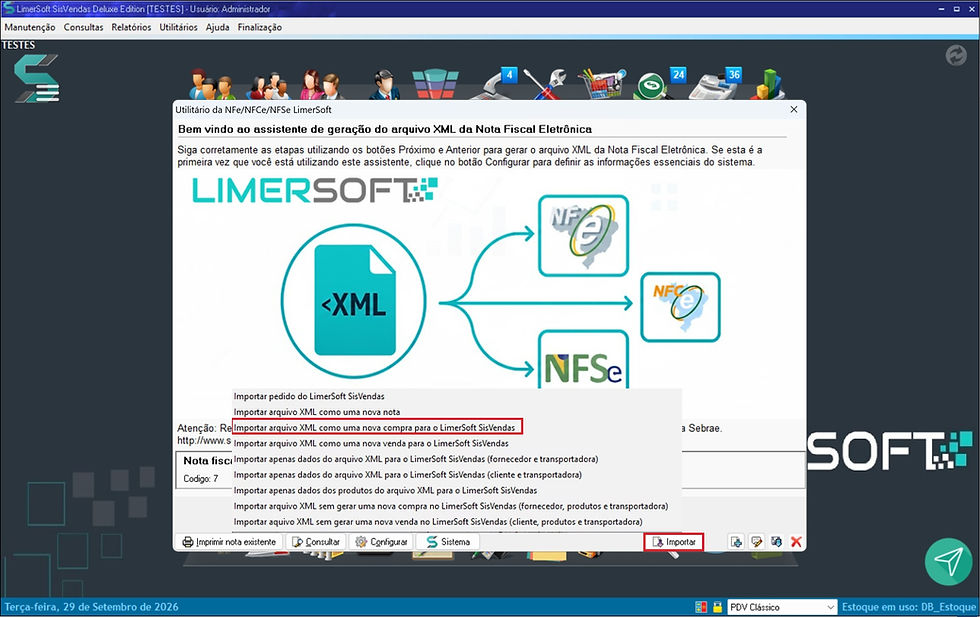The height and width of the screenshot is (617, 980).
Task: Click the document with blue plus icon
Action: pyautogui.click(x=736, y=542)
